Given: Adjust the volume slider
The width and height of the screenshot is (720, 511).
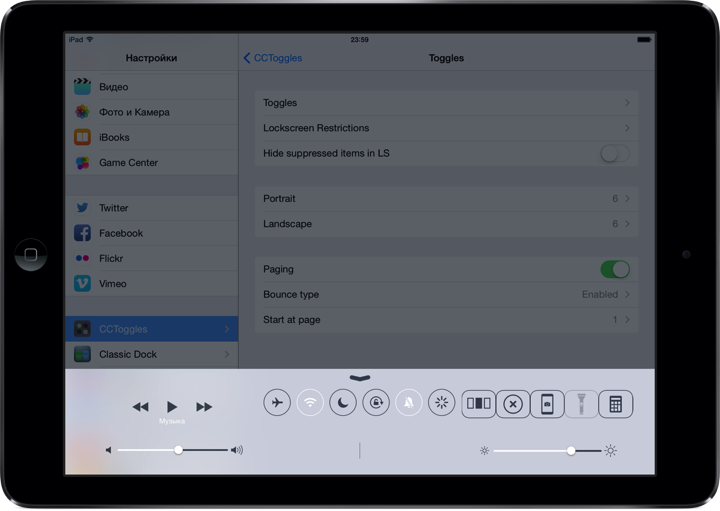Looking at the screenshot, I should (x=178, y=450).
